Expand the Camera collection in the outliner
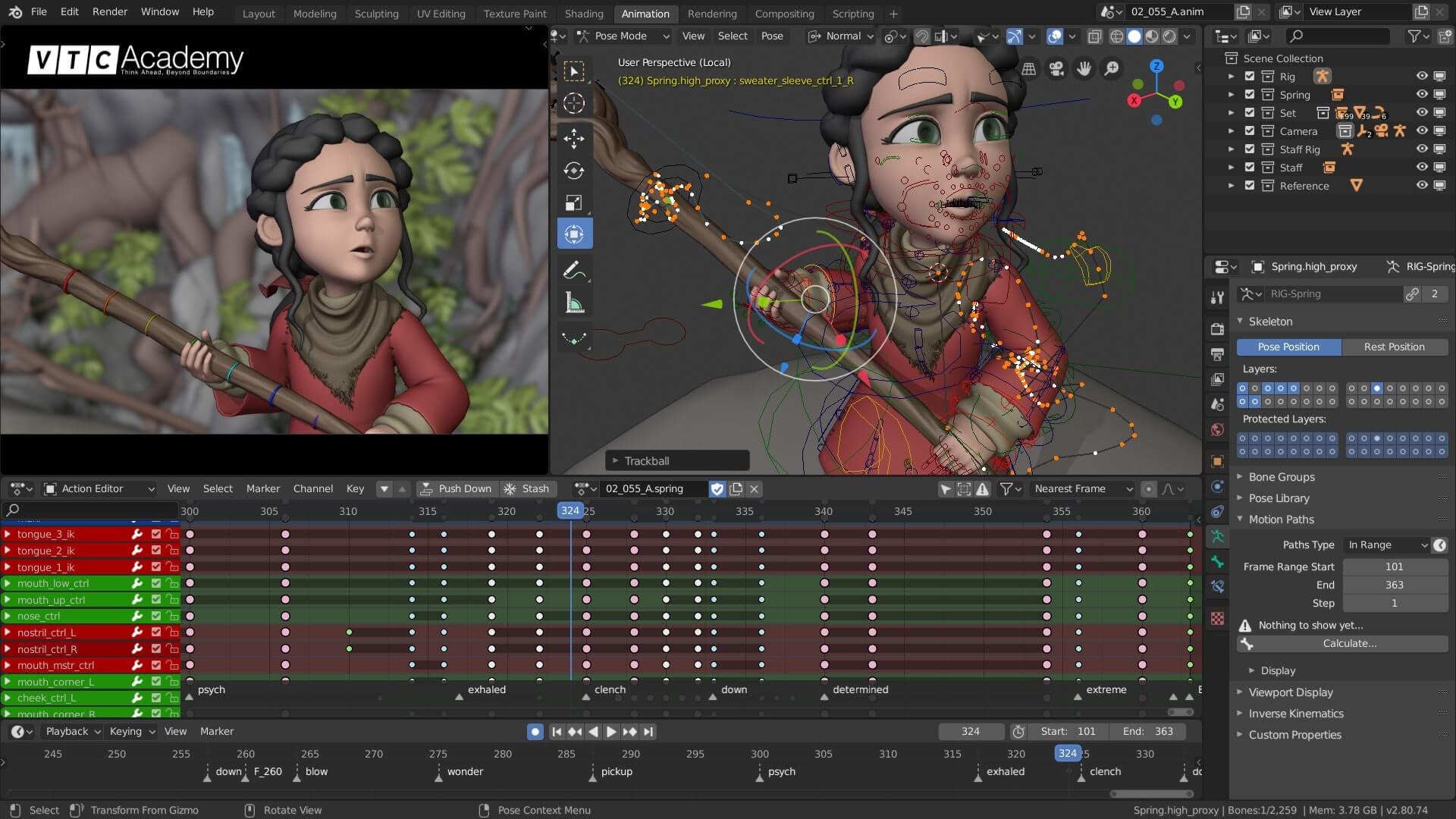1456x819 pixels. point(1232,131)
